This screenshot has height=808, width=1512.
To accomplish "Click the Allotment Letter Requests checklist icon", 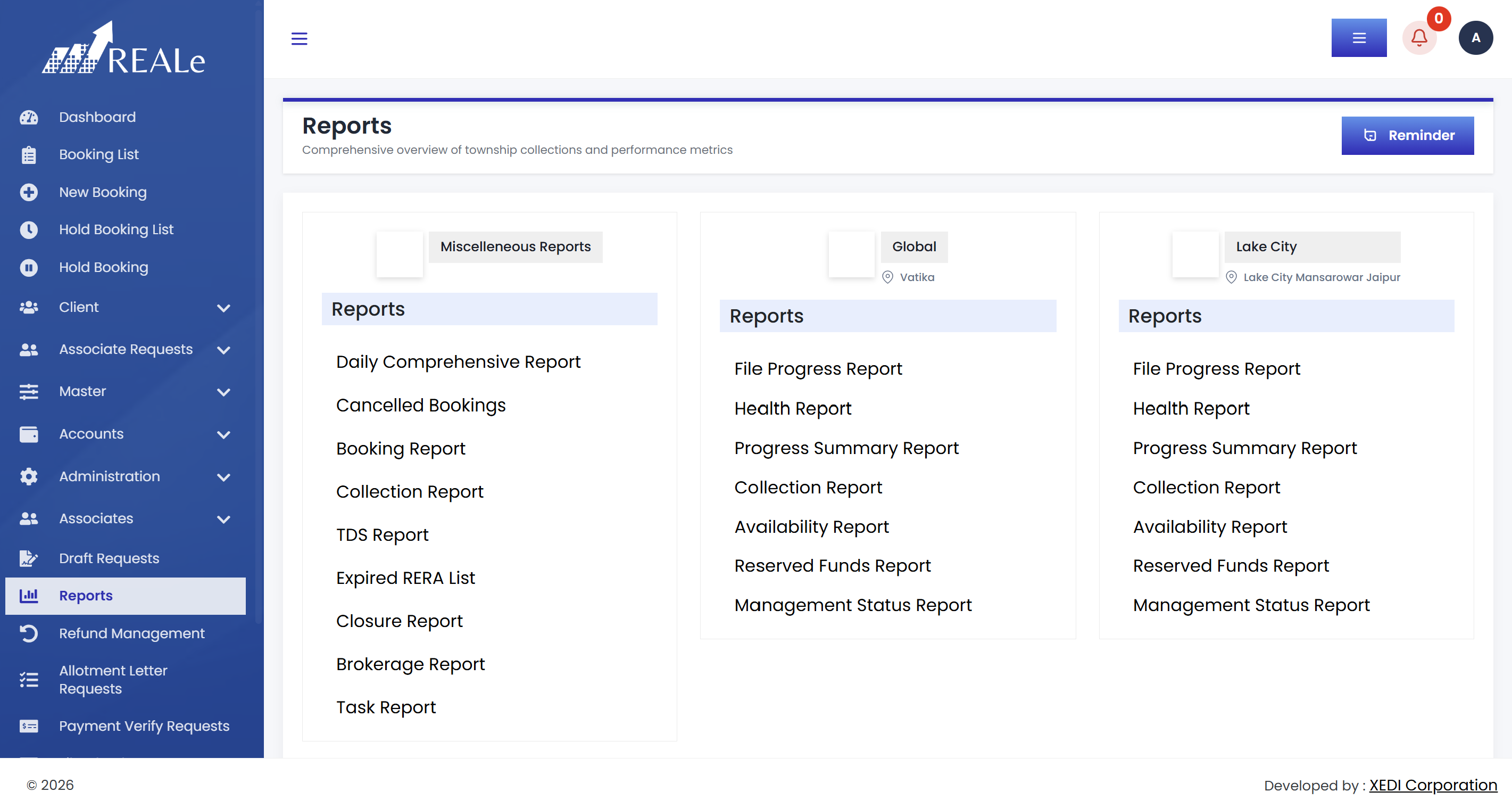I will tap(29, 680).
